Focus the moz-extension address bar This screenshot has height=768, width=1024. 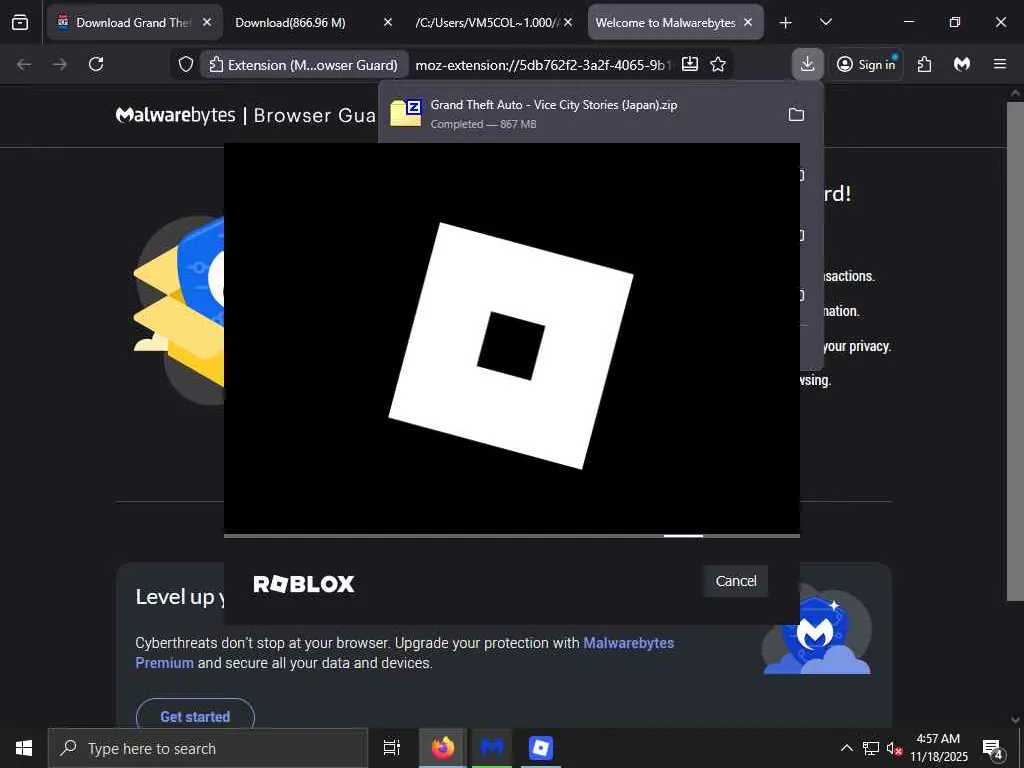541,65
